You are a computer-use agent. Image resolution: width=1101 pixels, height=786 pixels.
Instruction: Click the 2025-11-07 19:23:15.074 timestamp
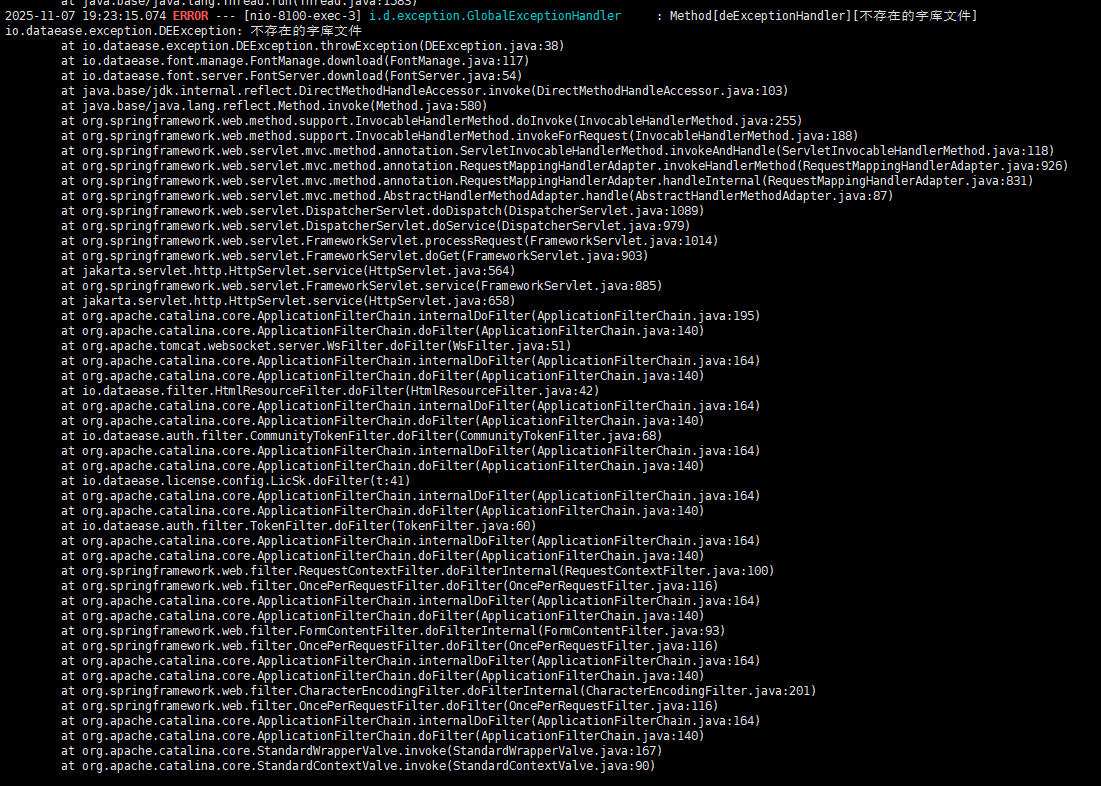[86, 16]
